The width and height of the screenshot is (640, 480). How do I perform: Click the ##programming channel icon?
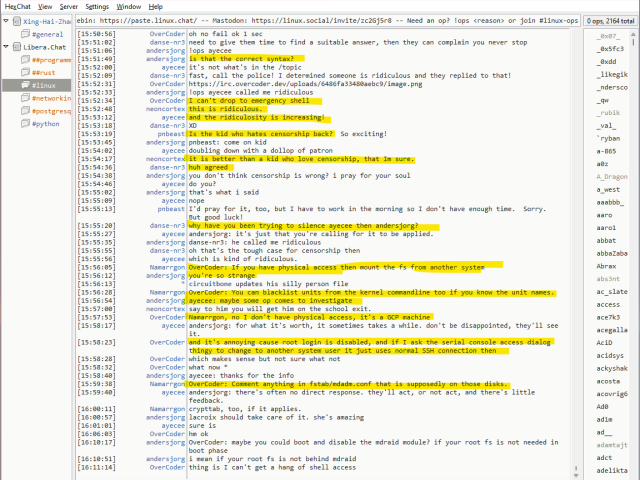25,59
